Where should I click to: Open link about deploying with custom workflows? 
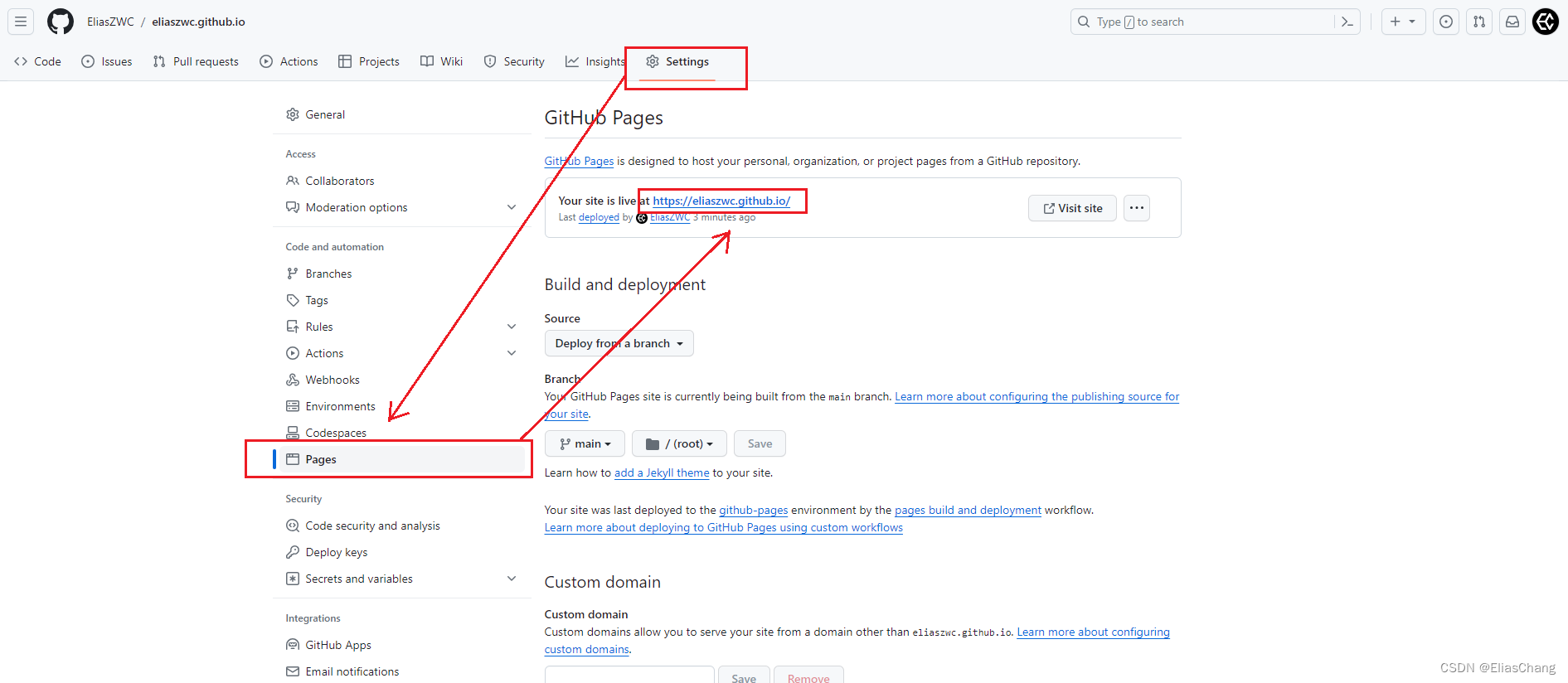point(724,527)
